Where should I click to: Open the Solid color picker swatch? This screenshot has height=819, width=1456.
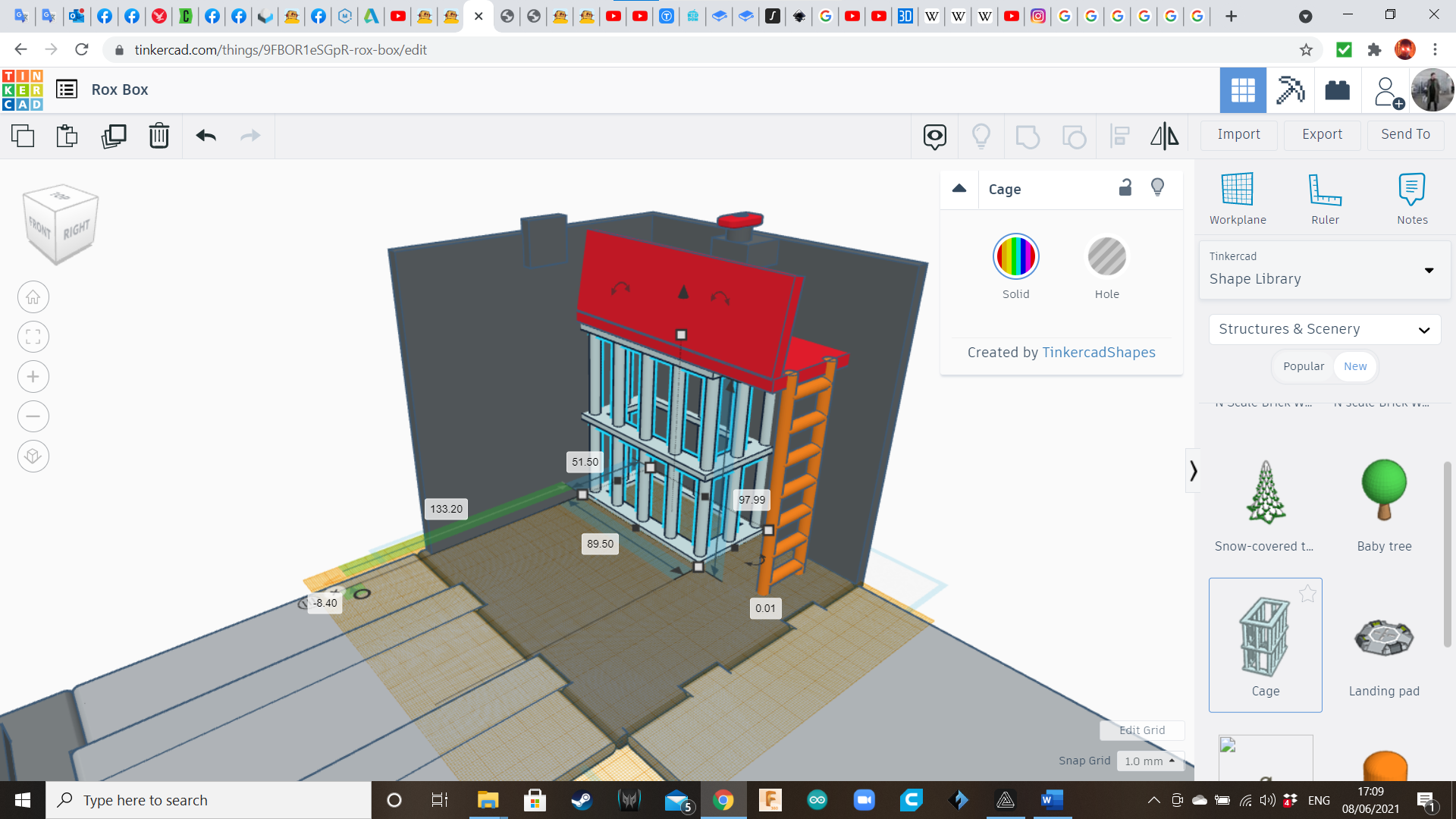(1015, 257)
